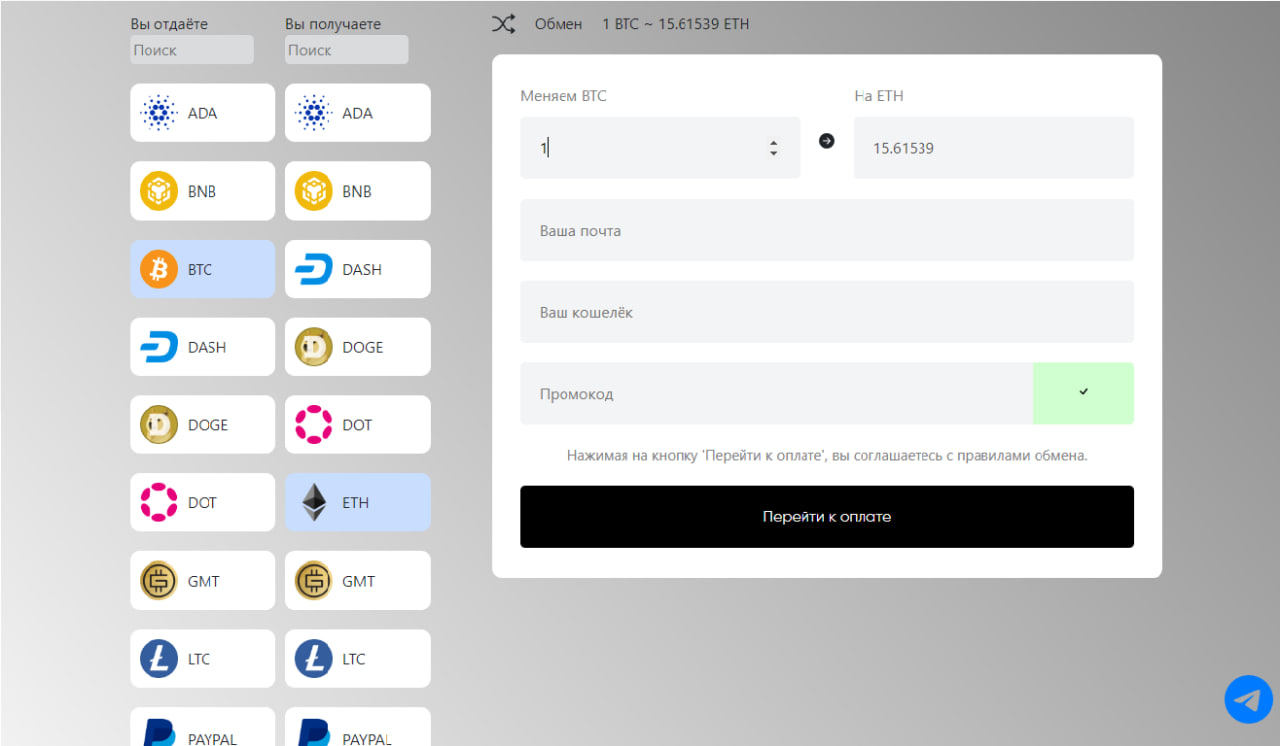Select DOT in the give column
1280x746 pixels.
202,502
